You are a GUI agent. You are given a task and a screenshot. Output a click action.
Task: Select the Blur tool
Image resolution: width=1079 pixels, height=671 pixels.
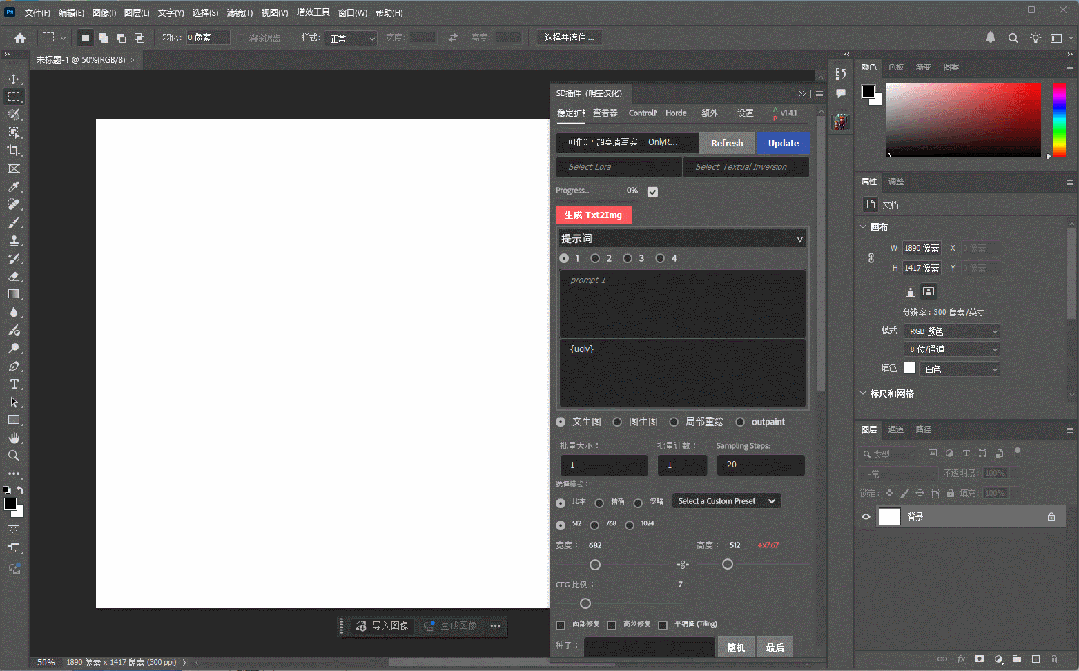(14, 312)
